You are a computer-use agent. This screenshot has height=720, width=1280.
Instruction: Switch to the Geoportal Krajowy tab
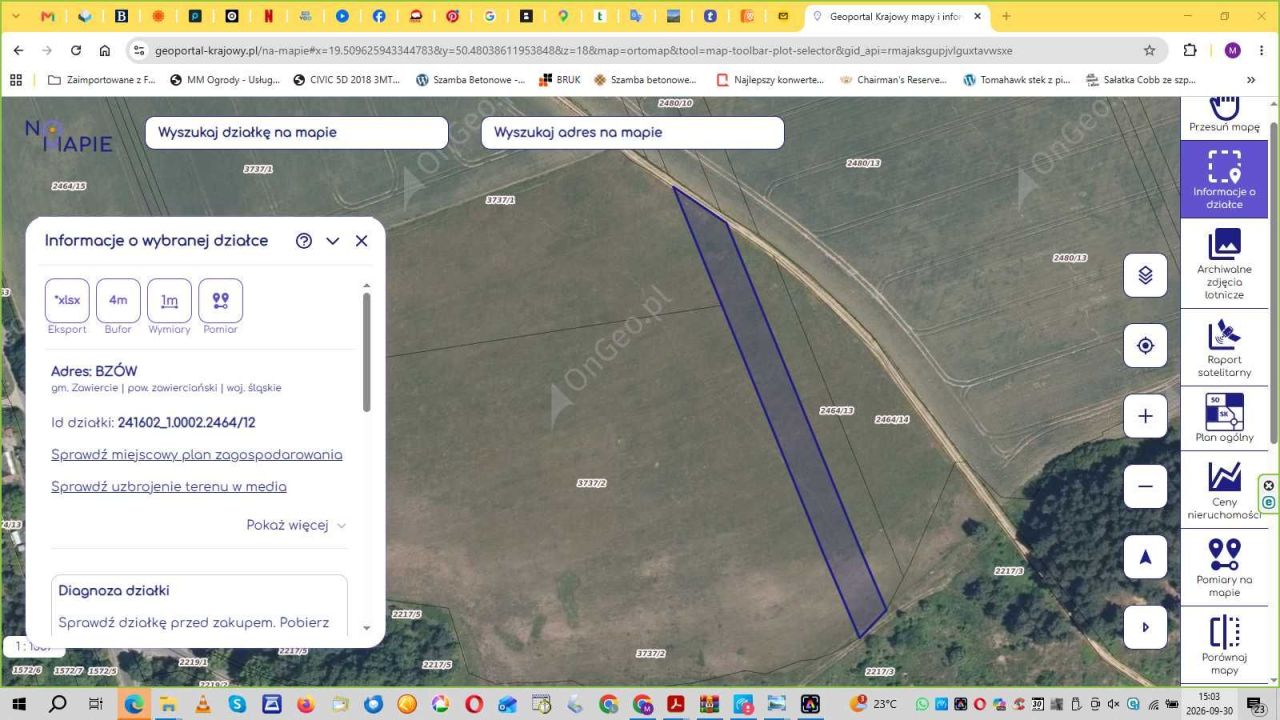pyautogui.click(x=897, y=16)
